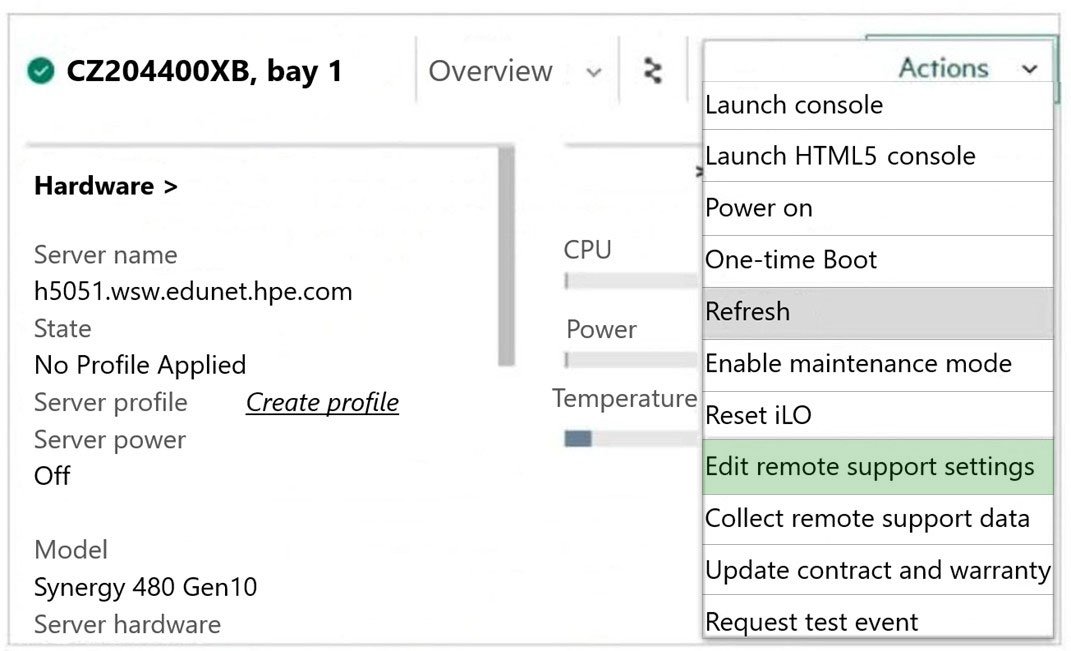
Task: Open the map view icon
Action: (x=653, y=71)
